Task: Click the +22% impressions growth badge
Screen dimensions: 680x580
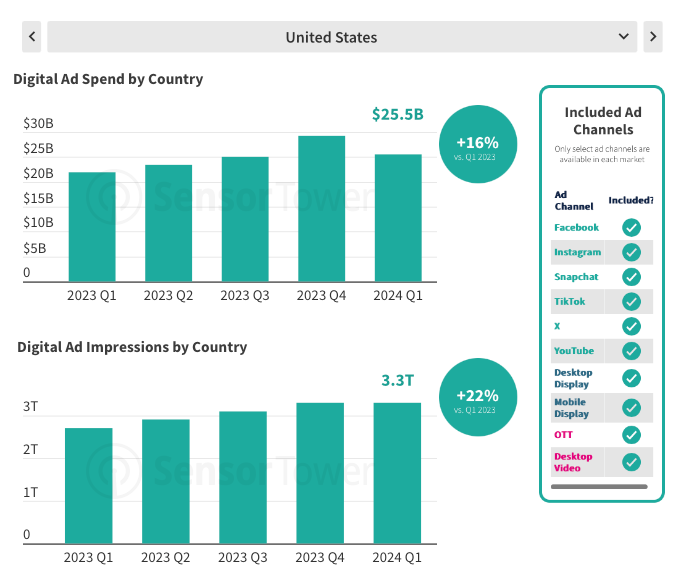Action: [477, 397]
